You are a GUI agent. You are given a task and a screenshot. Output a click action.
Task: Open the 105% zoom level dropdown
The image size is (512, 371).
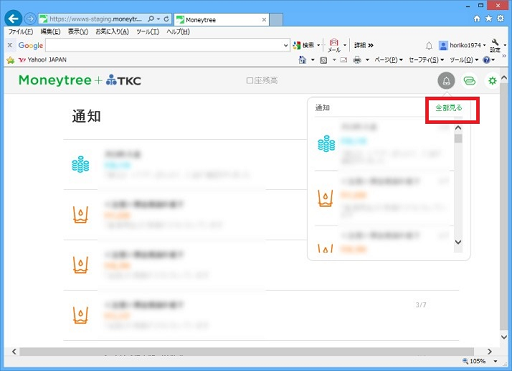(496, 361)
